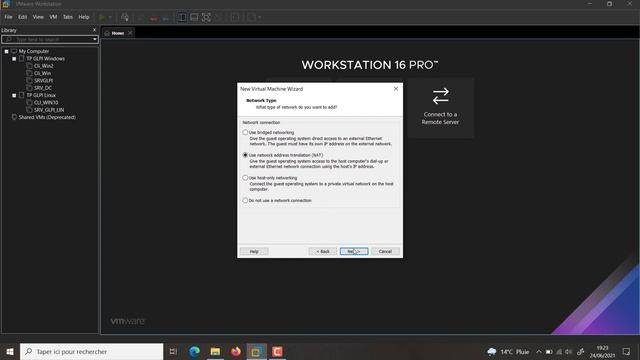Viewport: 640px width, 360px height.
Task: Open the Edit menu
Action: pyautogui.click(x=22, y=17)
